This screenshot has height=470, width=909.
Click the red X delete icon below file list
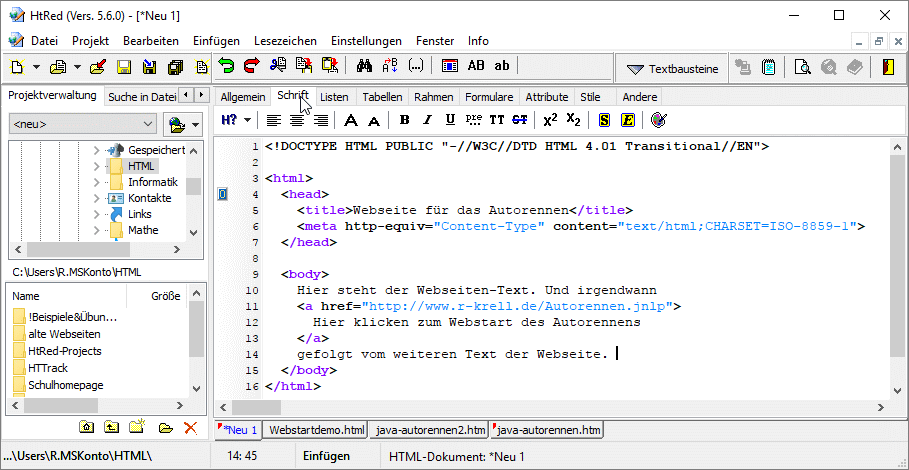click(x=190, y=427)
